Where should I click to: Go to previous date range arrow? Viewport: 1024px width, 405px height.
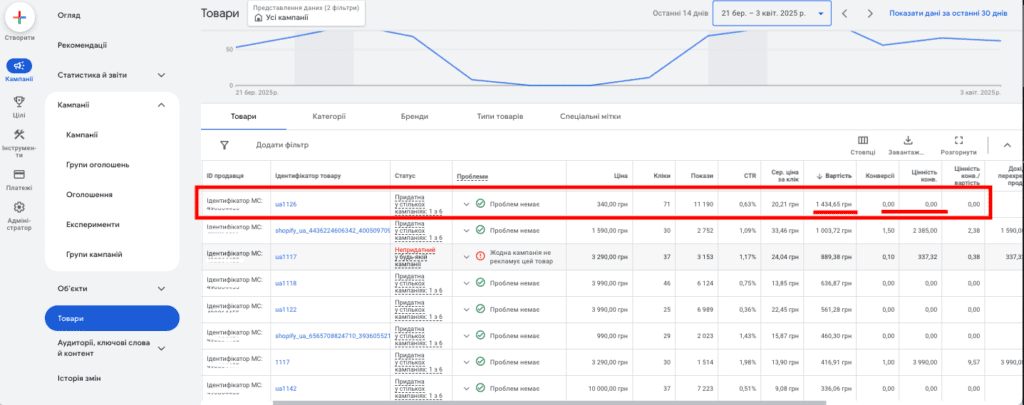pyautogui.click(x=844, y=13)
